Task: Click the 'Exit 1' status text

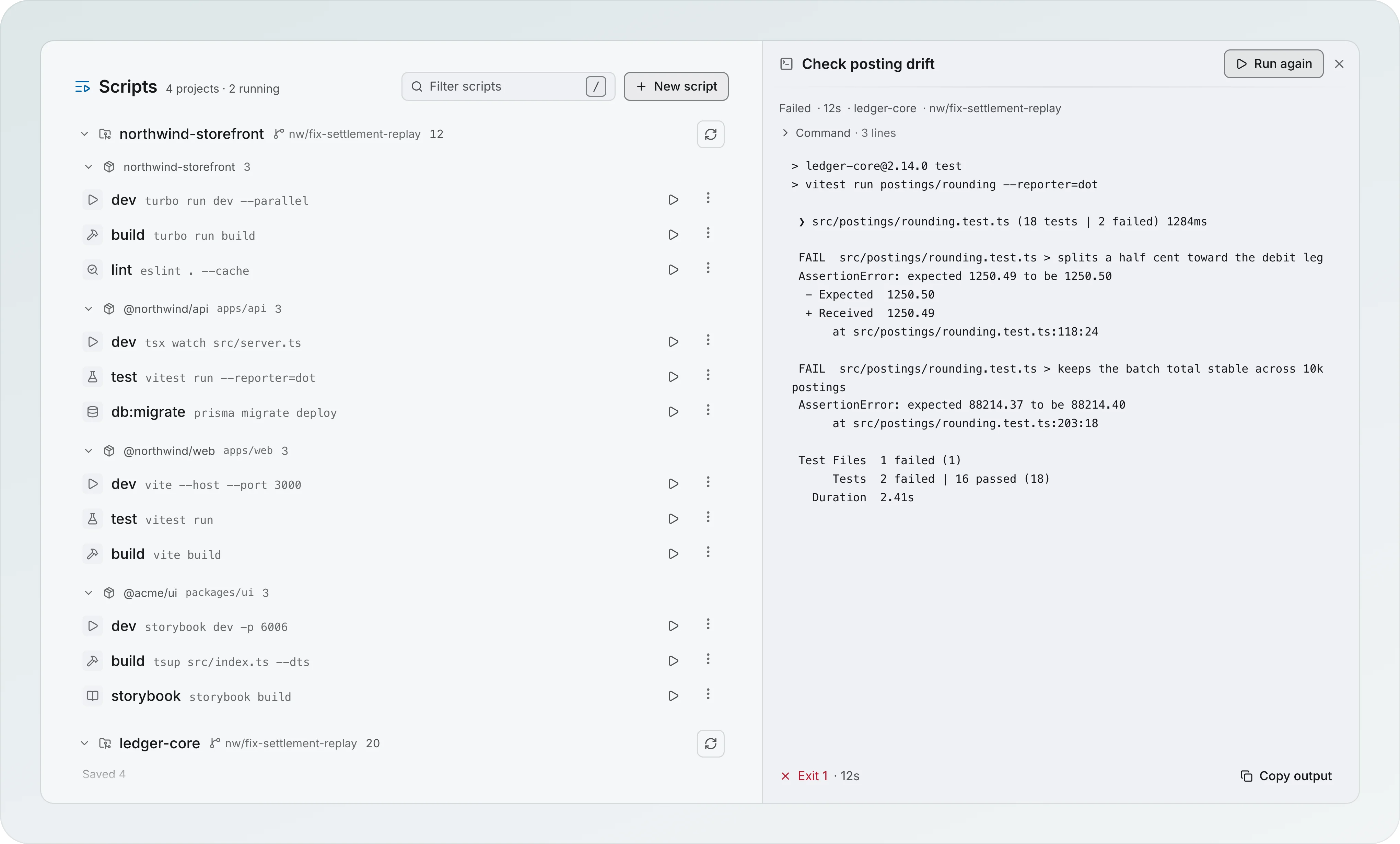Action: (x=813, y=776)
